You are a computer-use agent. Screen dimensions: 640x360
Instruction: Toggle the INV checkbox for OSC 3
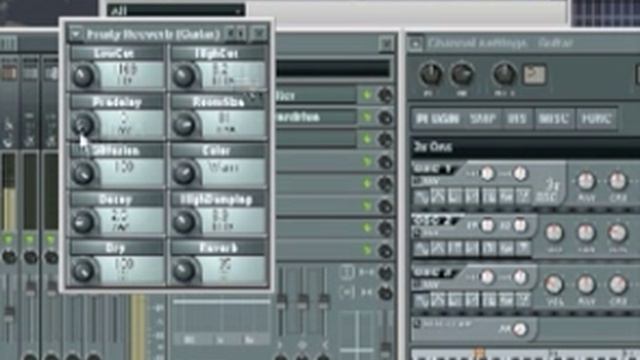(417, 284)
